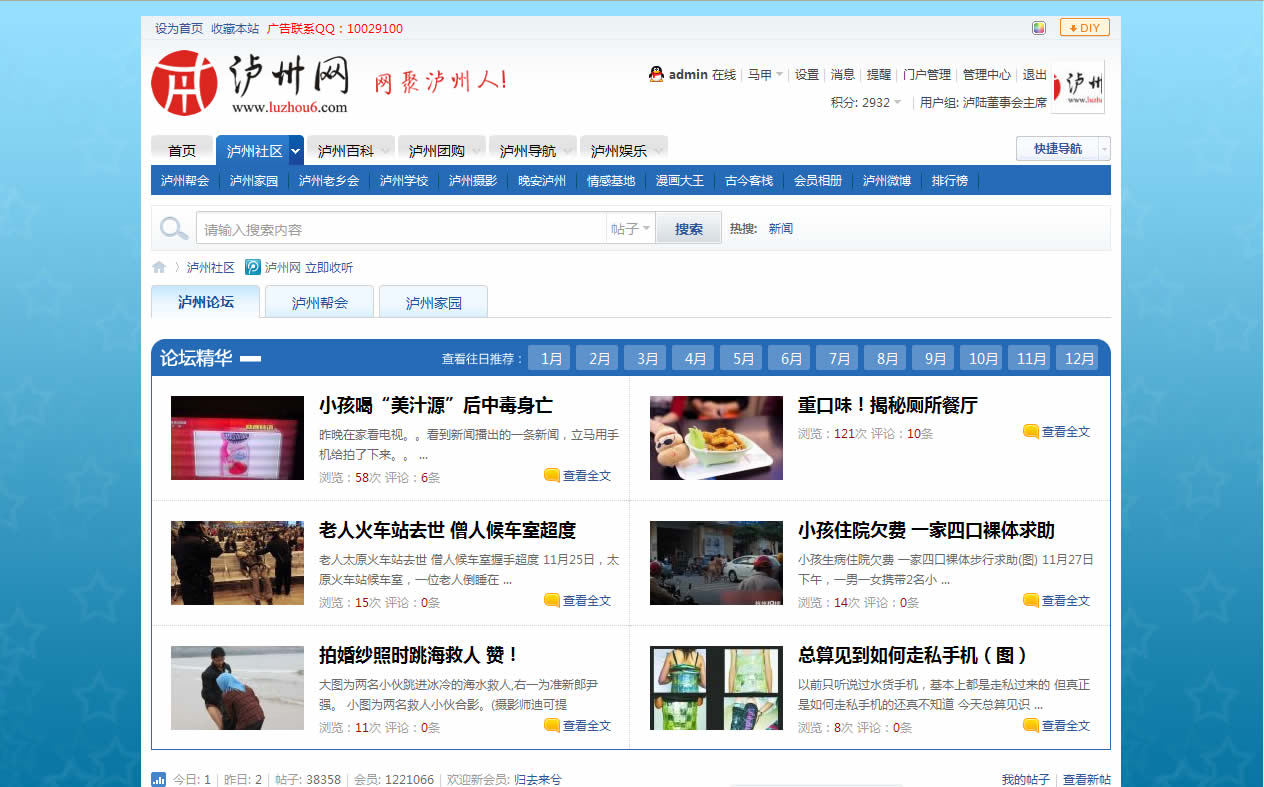Select the 泸州论坛 forum tab

coord(206,301)
